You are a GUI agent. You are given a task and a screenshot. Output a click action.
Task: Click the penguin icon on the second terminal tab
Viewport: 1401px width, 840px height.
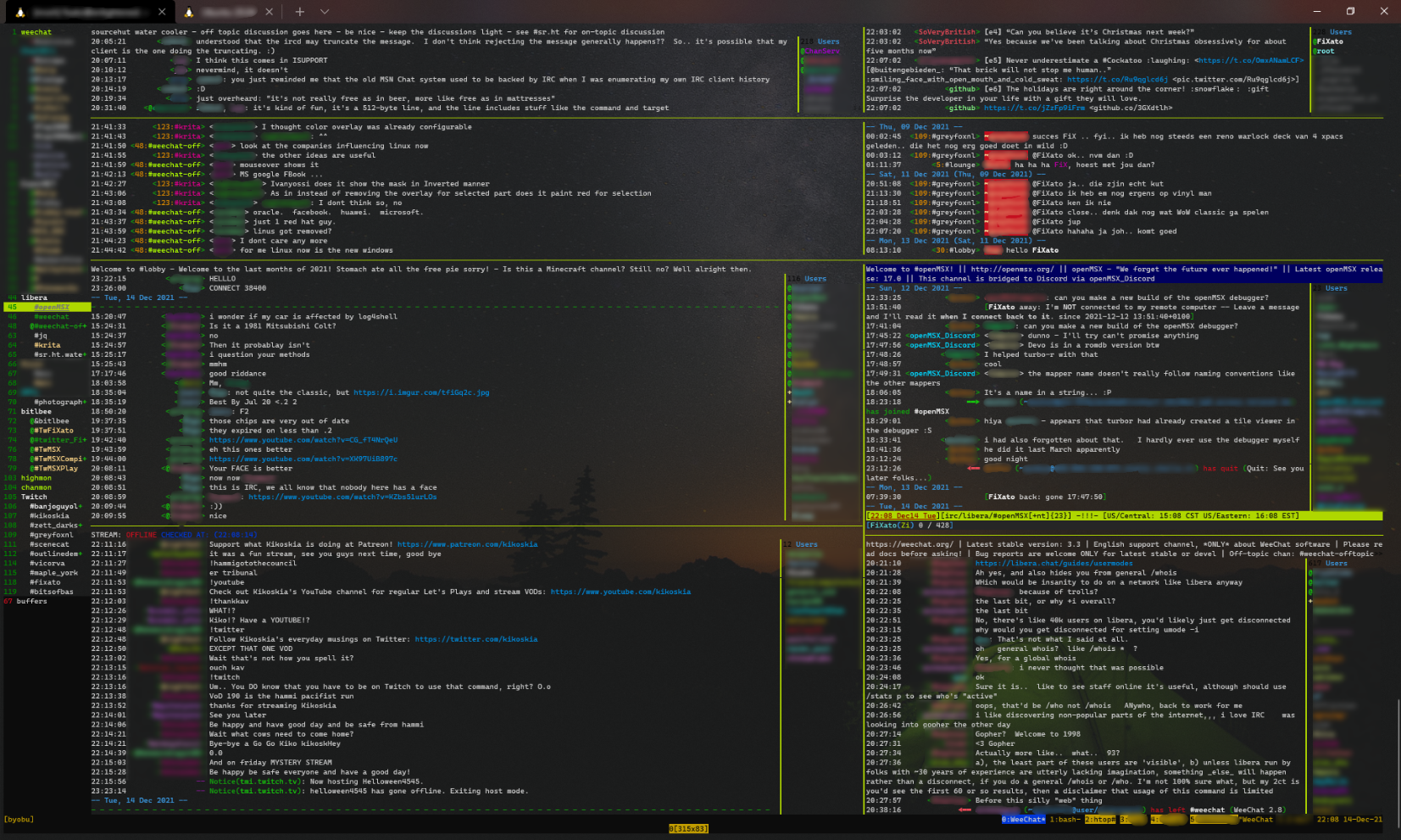pos(189,12)
